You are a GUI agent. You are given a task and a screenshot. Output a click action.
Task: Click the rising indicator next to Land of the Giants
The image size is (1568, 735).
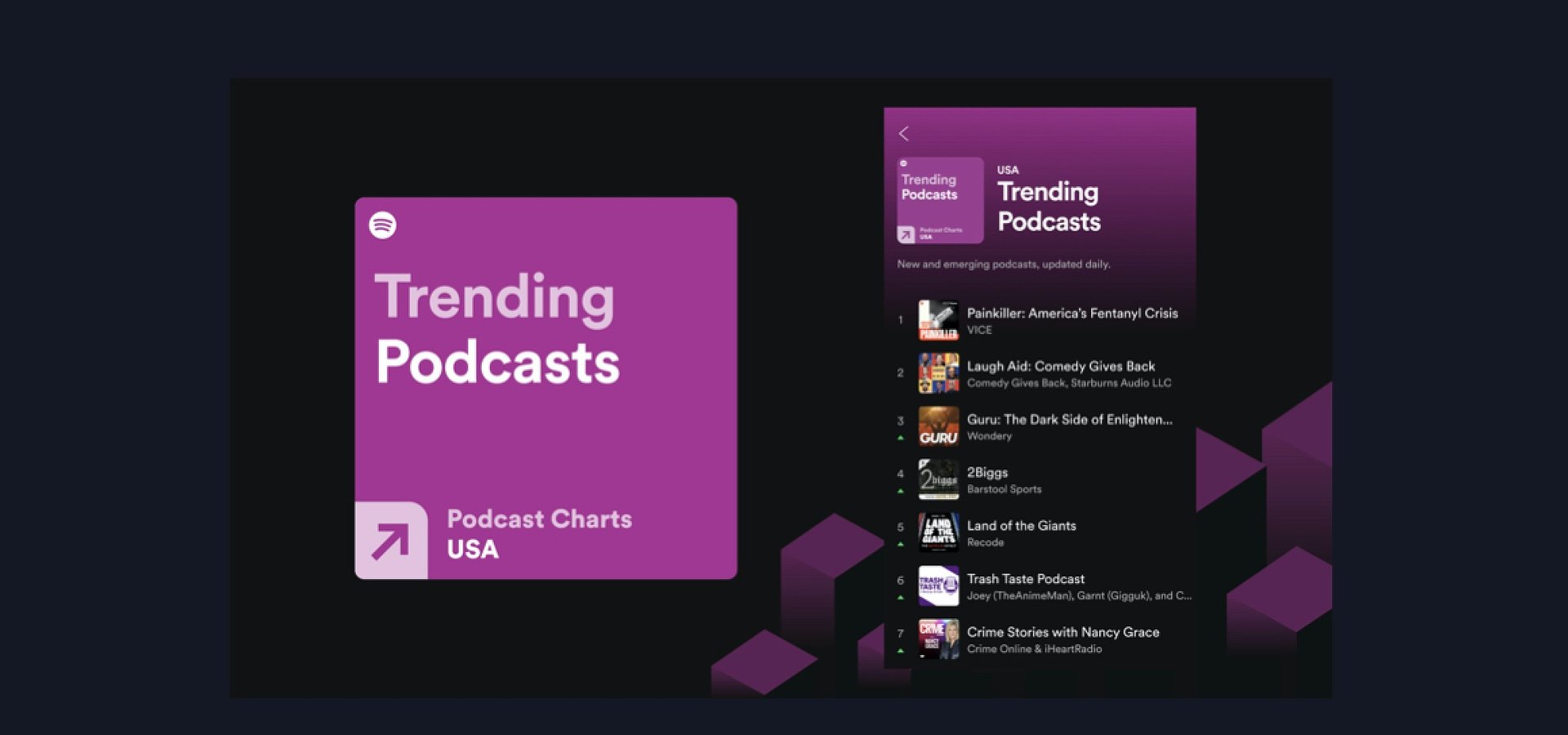pos(900,543)
